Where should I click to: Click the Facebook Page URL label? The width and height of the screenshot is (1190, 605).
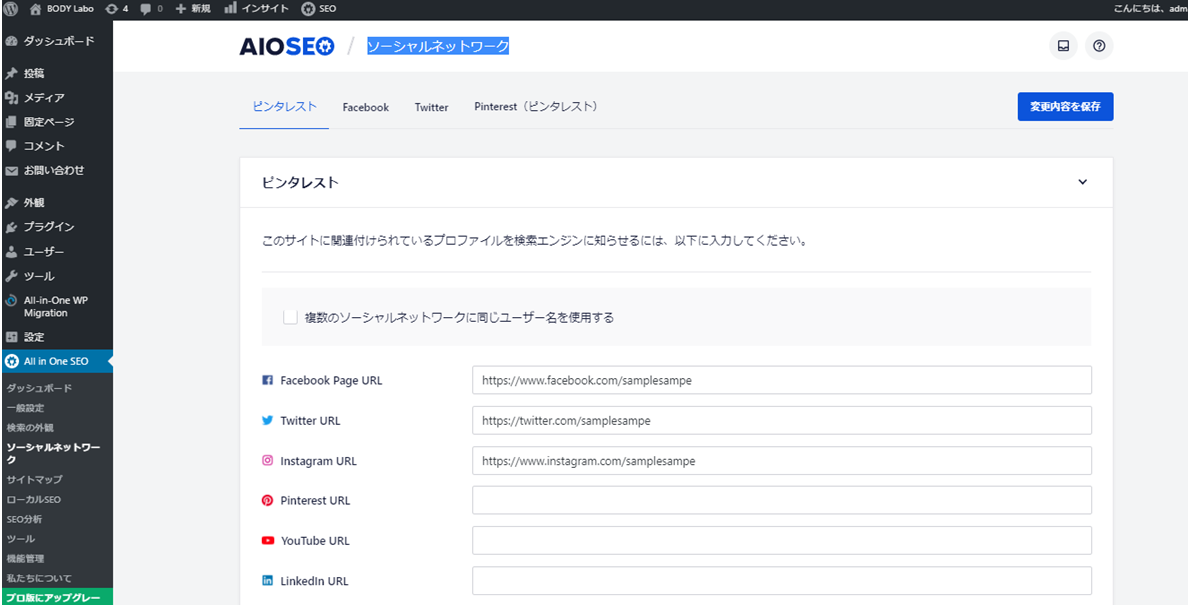point(331,380)
